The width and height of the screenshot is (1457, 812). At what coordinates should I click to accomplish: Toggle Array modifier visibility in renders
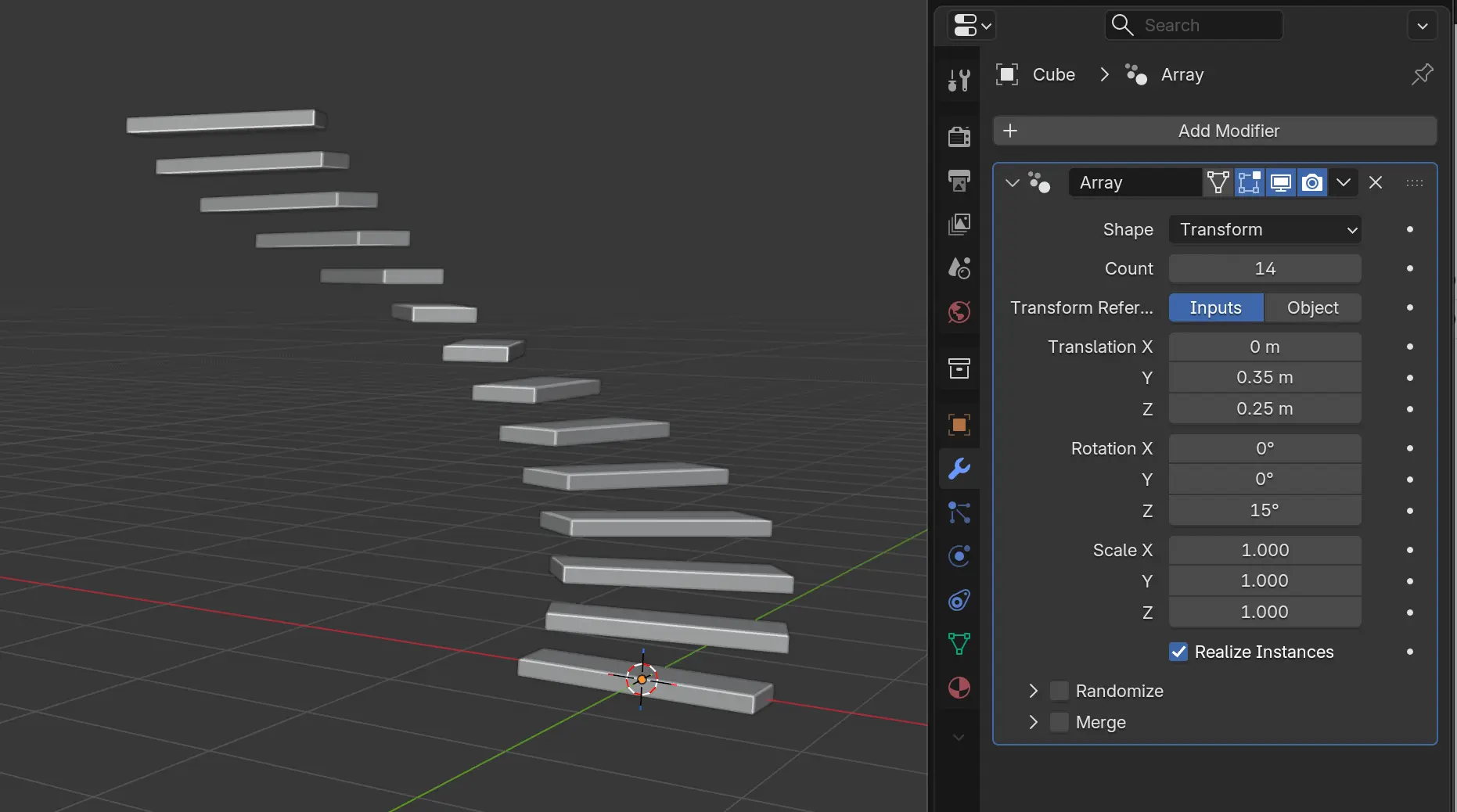click(1312, 182)
